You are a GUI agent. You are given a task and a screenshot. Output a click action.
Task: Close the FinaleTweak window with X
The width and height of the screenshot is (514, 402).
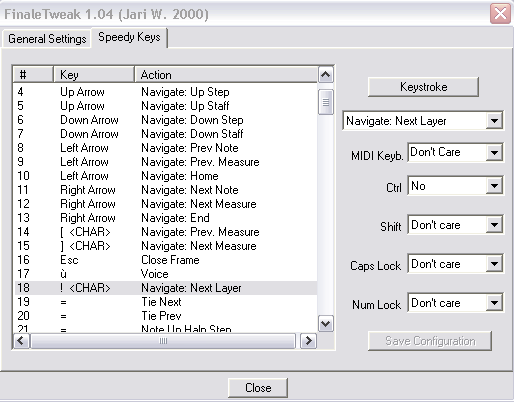click(500, 14)
